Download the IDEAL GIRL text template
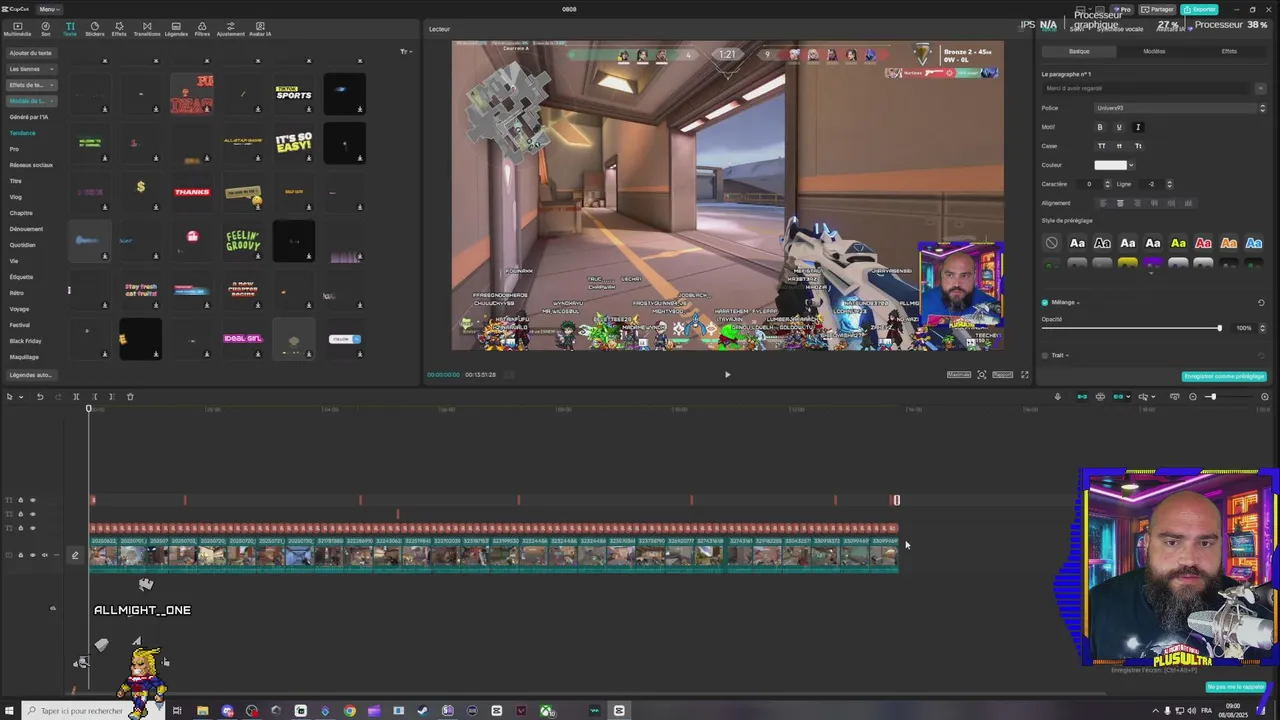Image resolution: width=1280 pixels, height=720 pixels. click(x=258, y=354)
